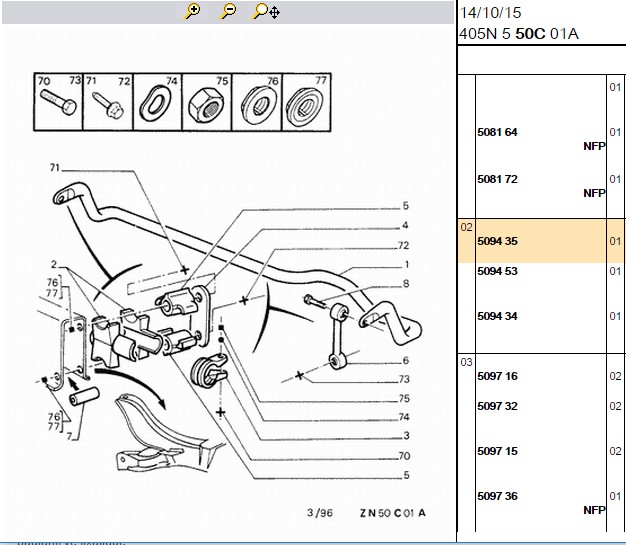626x545 pixels.
Task: Select highlighted part 5094 35
Action: point(497,241)
